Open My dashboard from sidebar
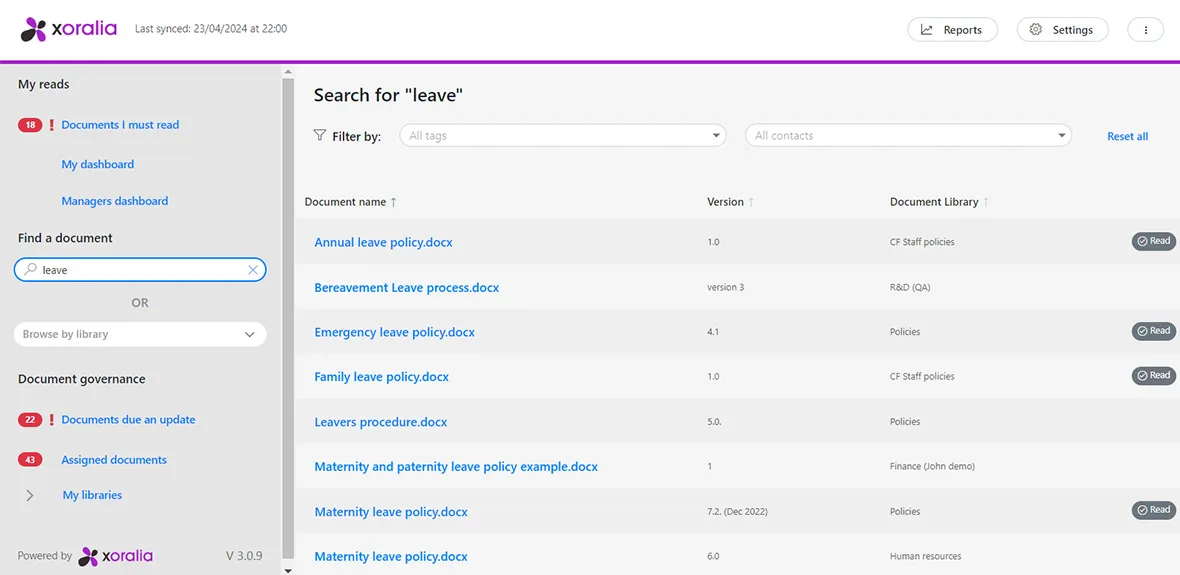This screenshot has height=575, width=1180. coord(97,164)
